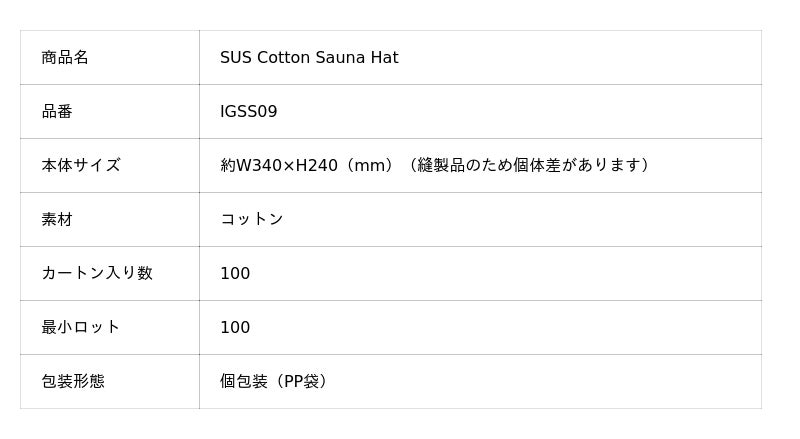Click the word Hat in product name
The image size is (800, 439).
point(385,58)
